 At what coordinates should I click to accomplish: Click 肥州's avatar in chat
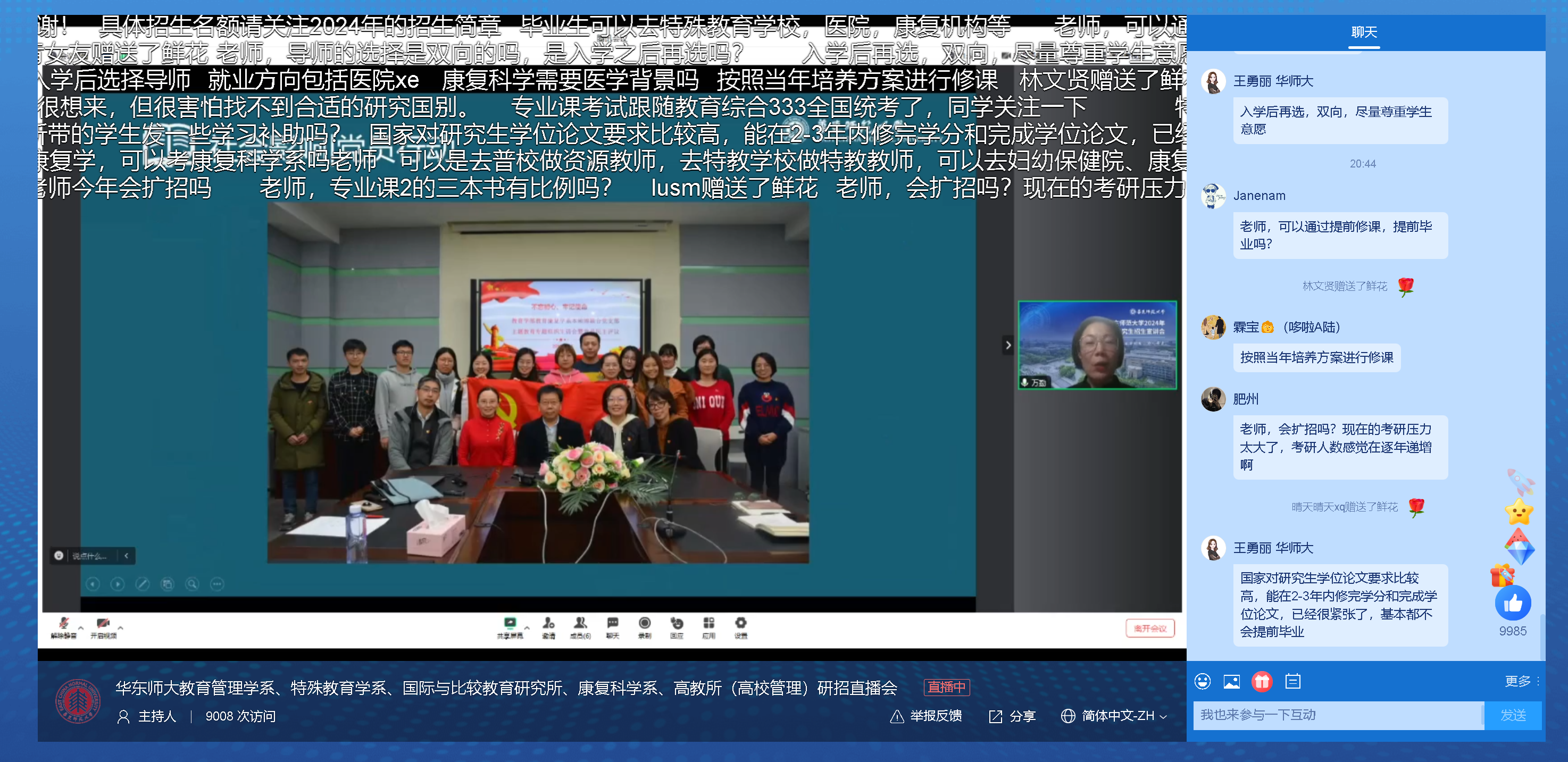(x=1213, y=399)
